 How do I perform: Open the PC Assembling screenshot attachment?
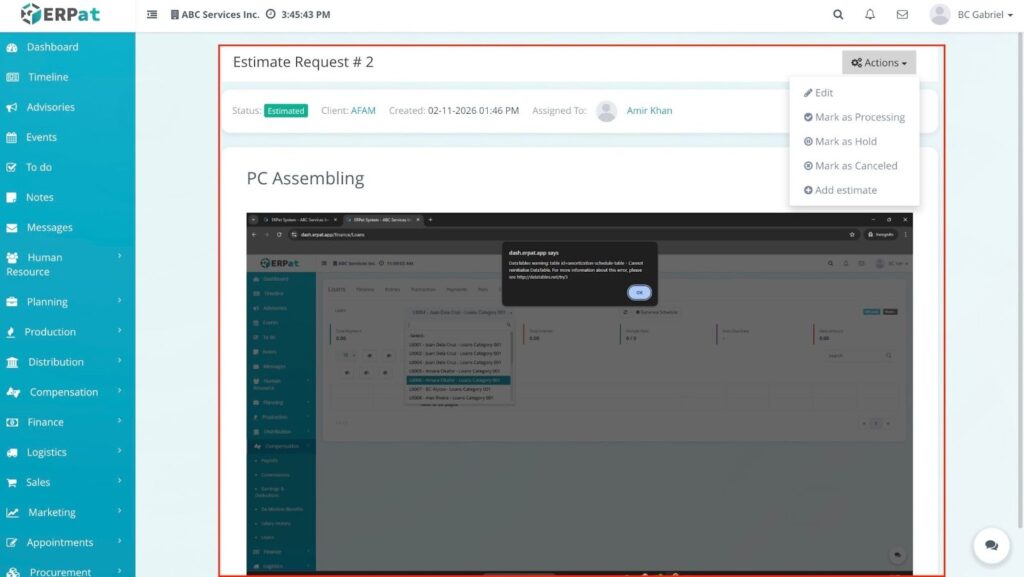(580, 390)
